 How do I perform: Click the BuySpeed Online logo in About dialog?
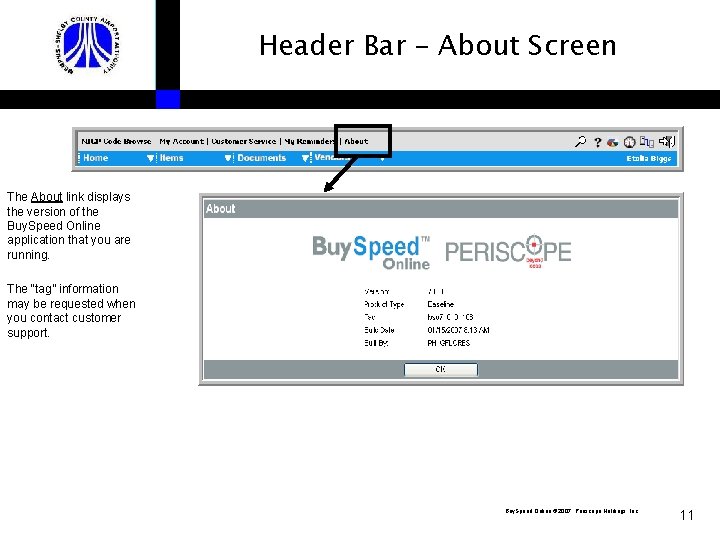371,252
